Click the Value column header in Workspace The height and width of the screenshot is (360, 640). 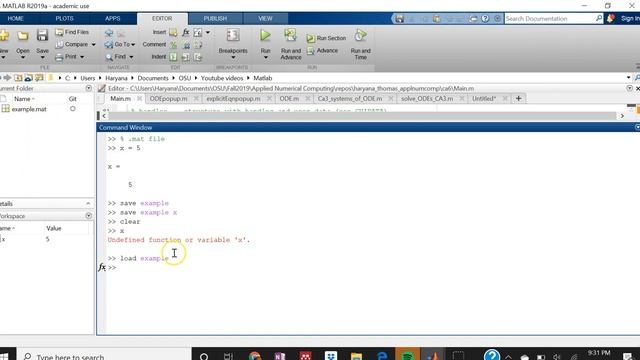click(x=54, y=228)
